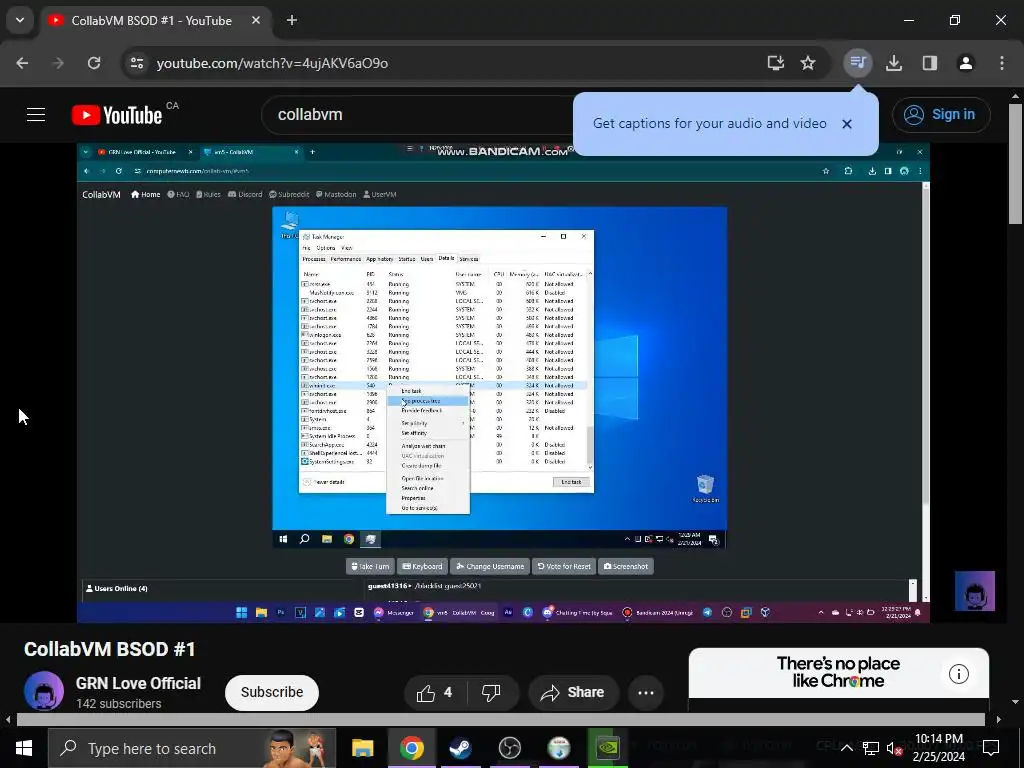Open more actions three-dot button

(646, 693)
